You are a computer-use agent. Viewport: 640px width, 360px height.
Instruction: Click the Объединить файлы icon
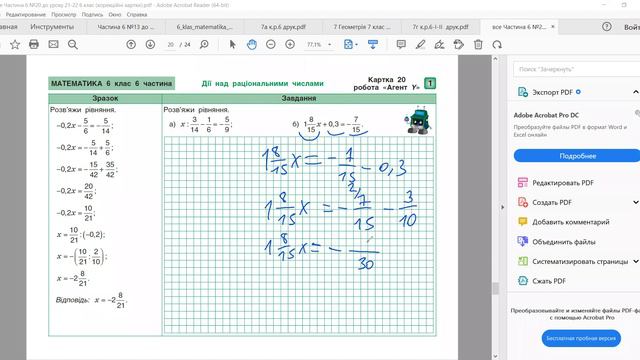tap(522, 242)
